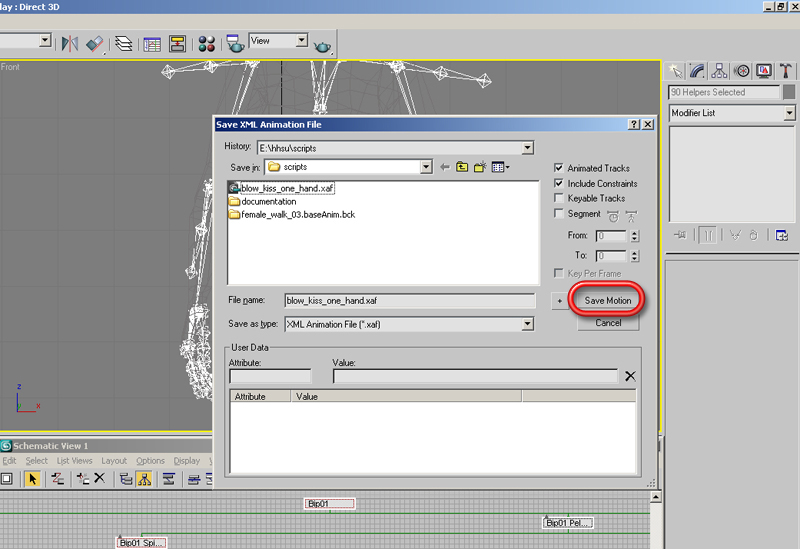Open the Save as type dropdown

click(x=528, y=324)
